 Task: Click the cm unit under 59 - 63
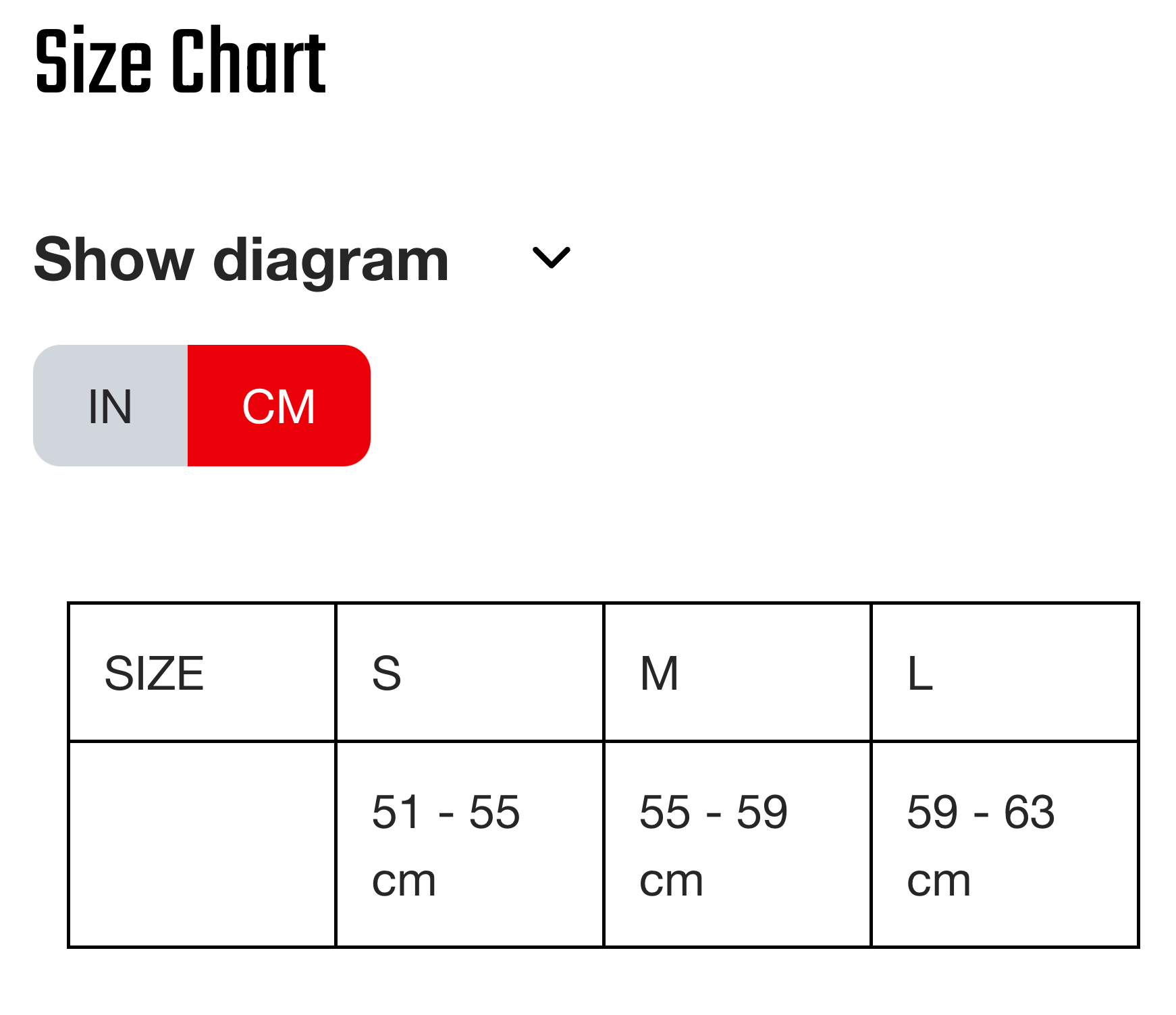(938, 881)
